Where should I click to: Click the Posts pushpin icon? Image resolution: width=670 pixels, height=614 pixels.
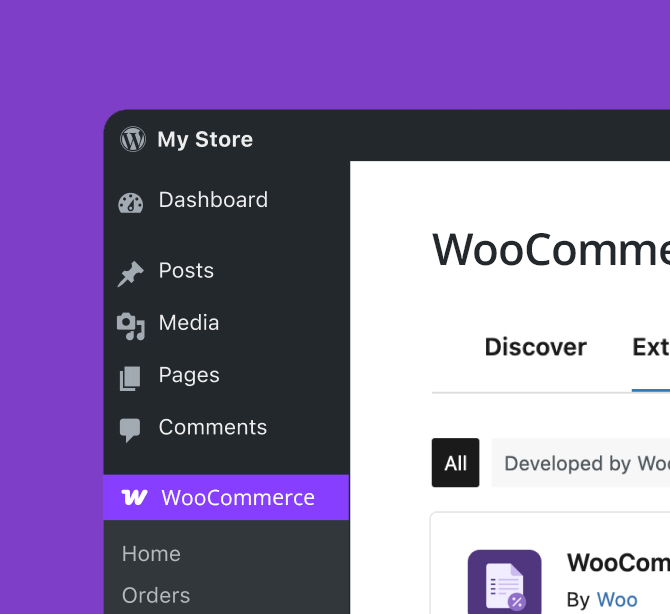[131, 273]
